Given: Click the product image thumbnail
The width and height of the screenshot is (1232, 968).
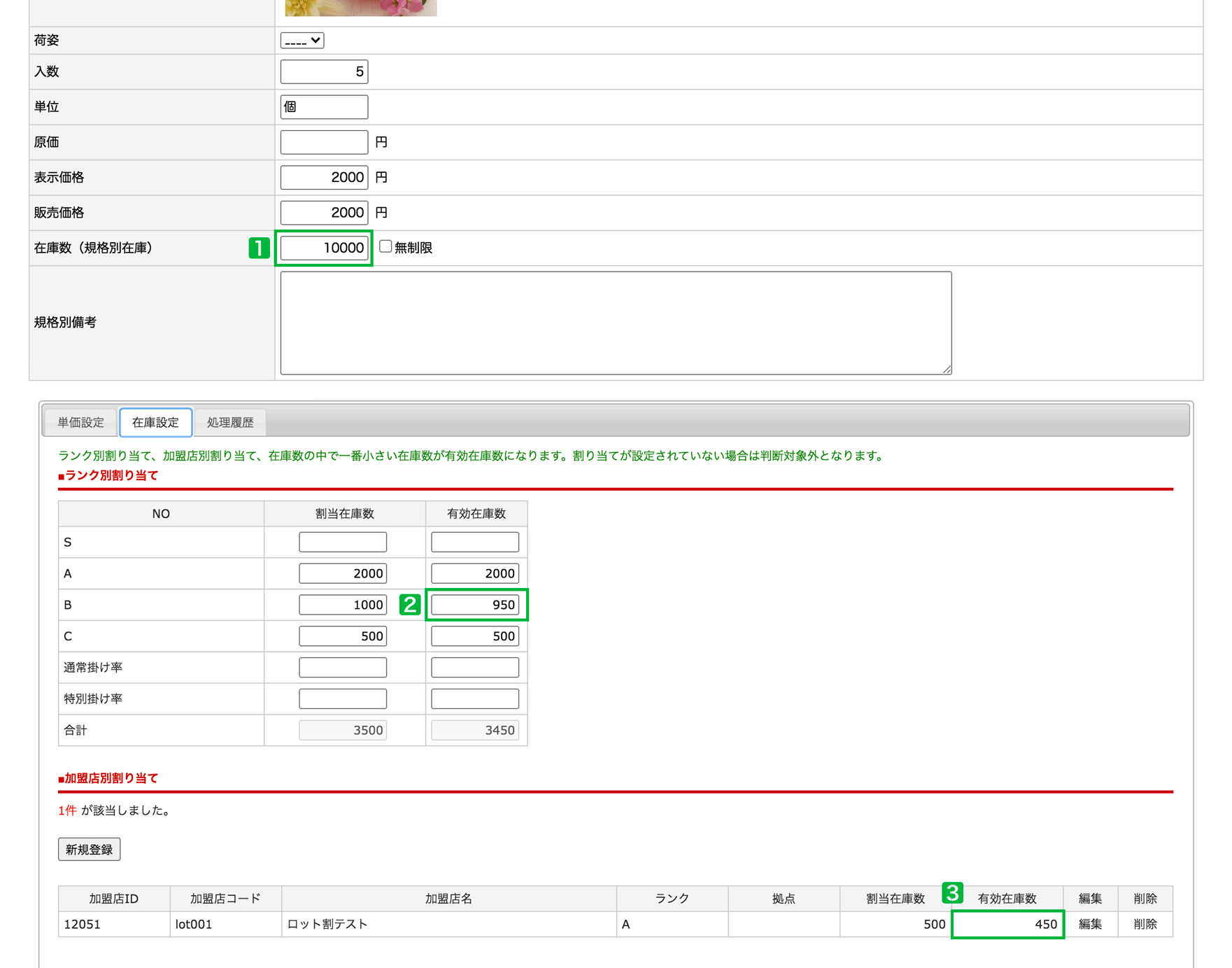Looking at the screenshot, I should [360, 7].
